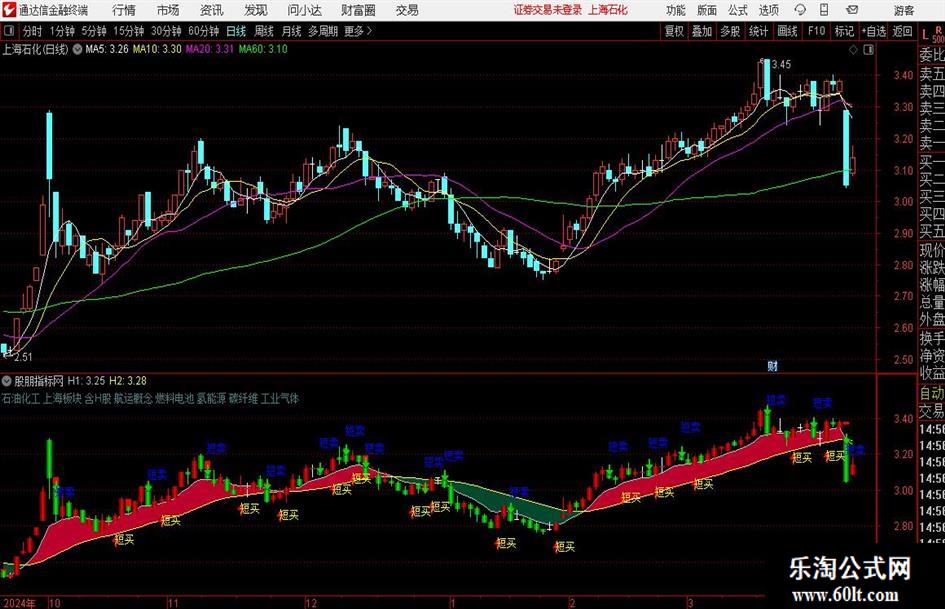The width and height of the screenshot is (945, 609).
Task: Expand the 股朋指标网 indicator dropdown arrow
Action: click(7, 380)
